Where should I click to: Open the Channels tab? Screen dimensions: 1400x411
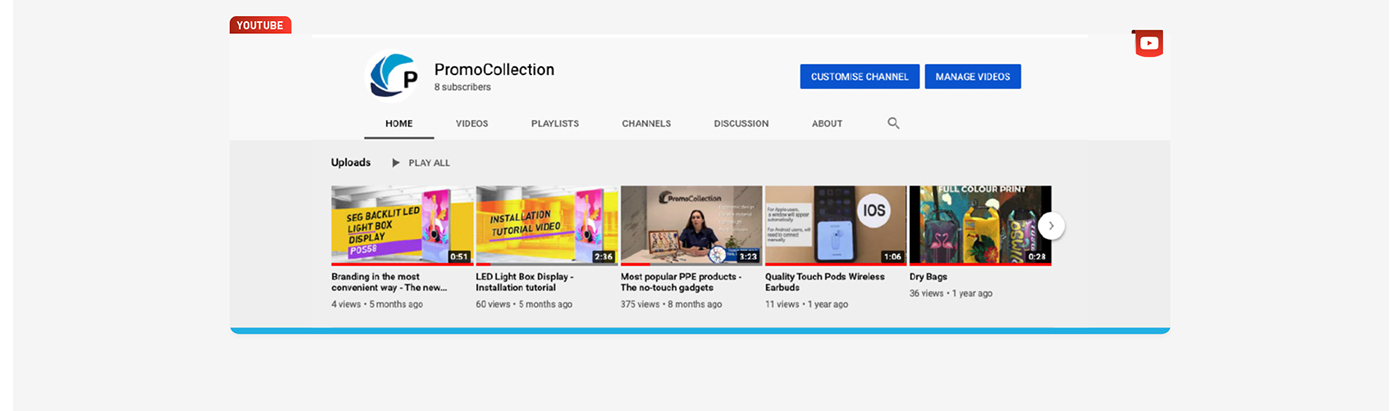click(x=646, y=124)
